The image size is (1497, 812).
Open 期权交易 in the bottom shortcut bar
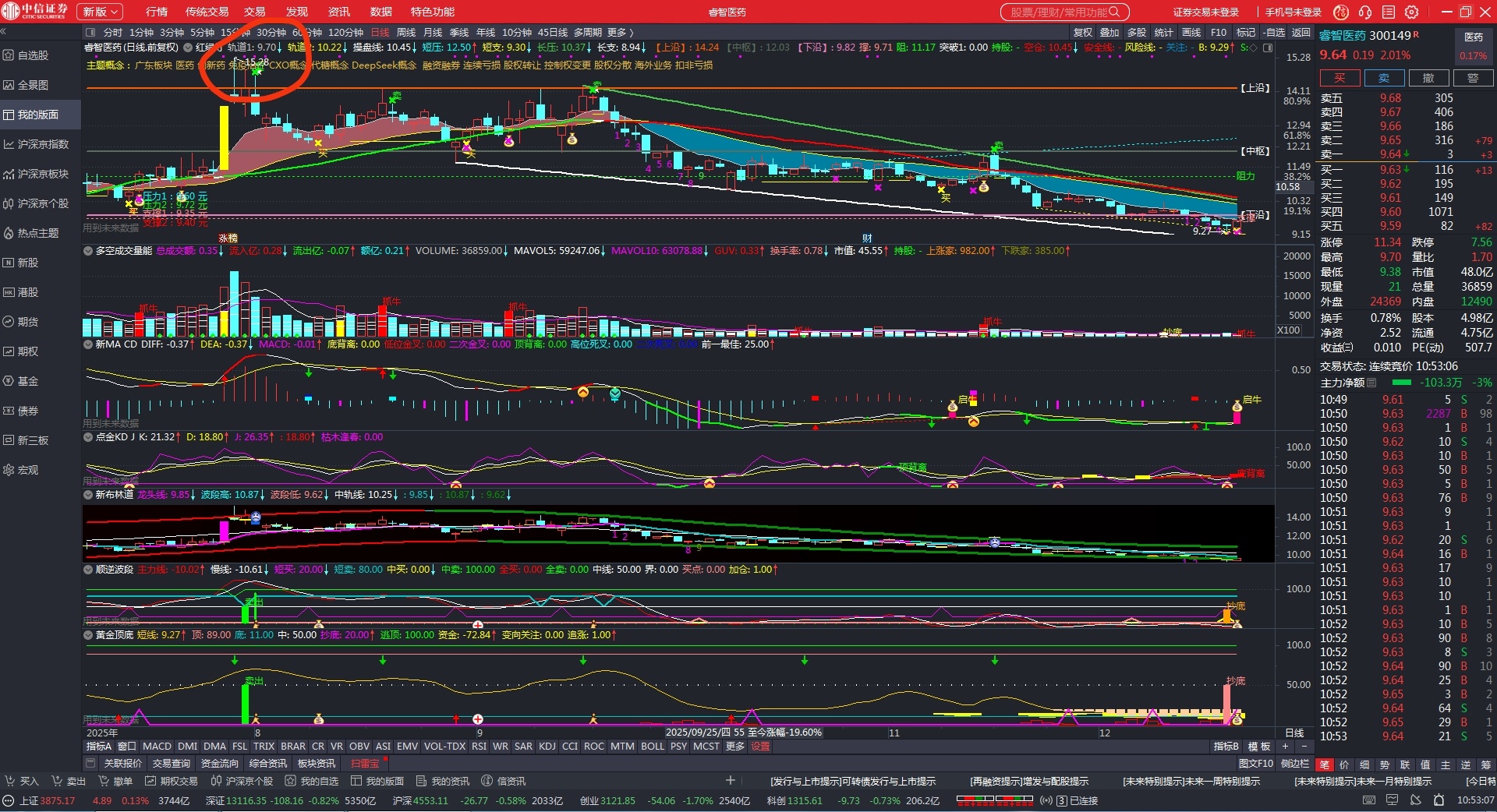tap(172, 781)
